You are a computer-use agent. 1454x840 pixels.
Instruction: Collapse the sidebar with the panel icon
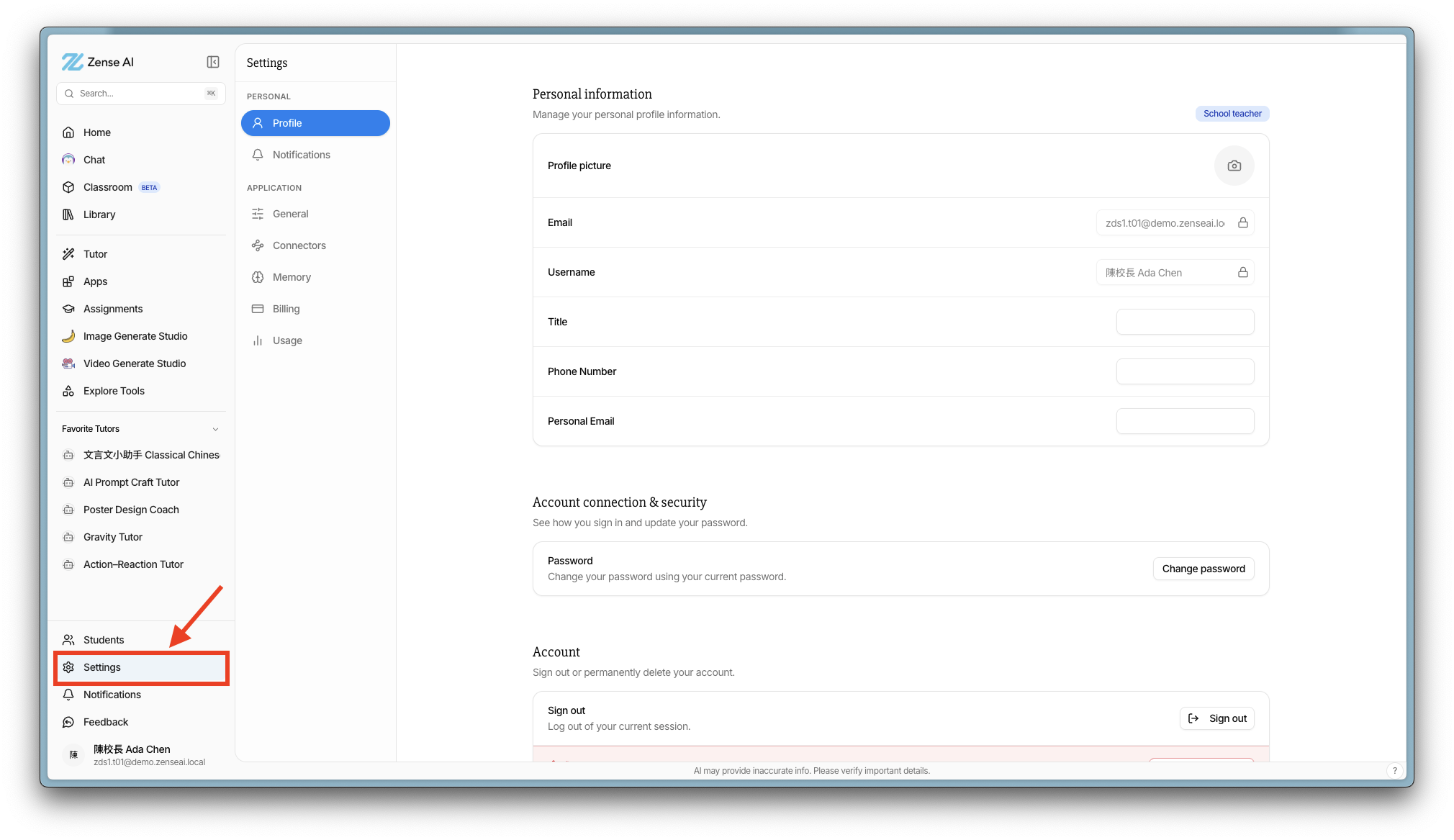(x=213, y=62)
